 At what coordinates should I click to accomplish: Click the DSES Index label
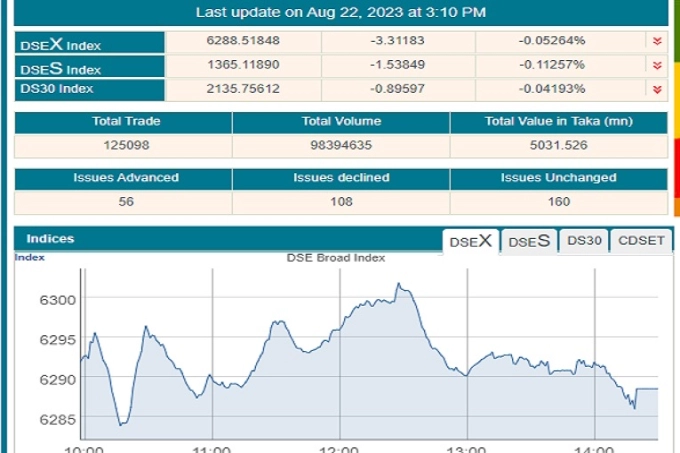tap(61, 68)
